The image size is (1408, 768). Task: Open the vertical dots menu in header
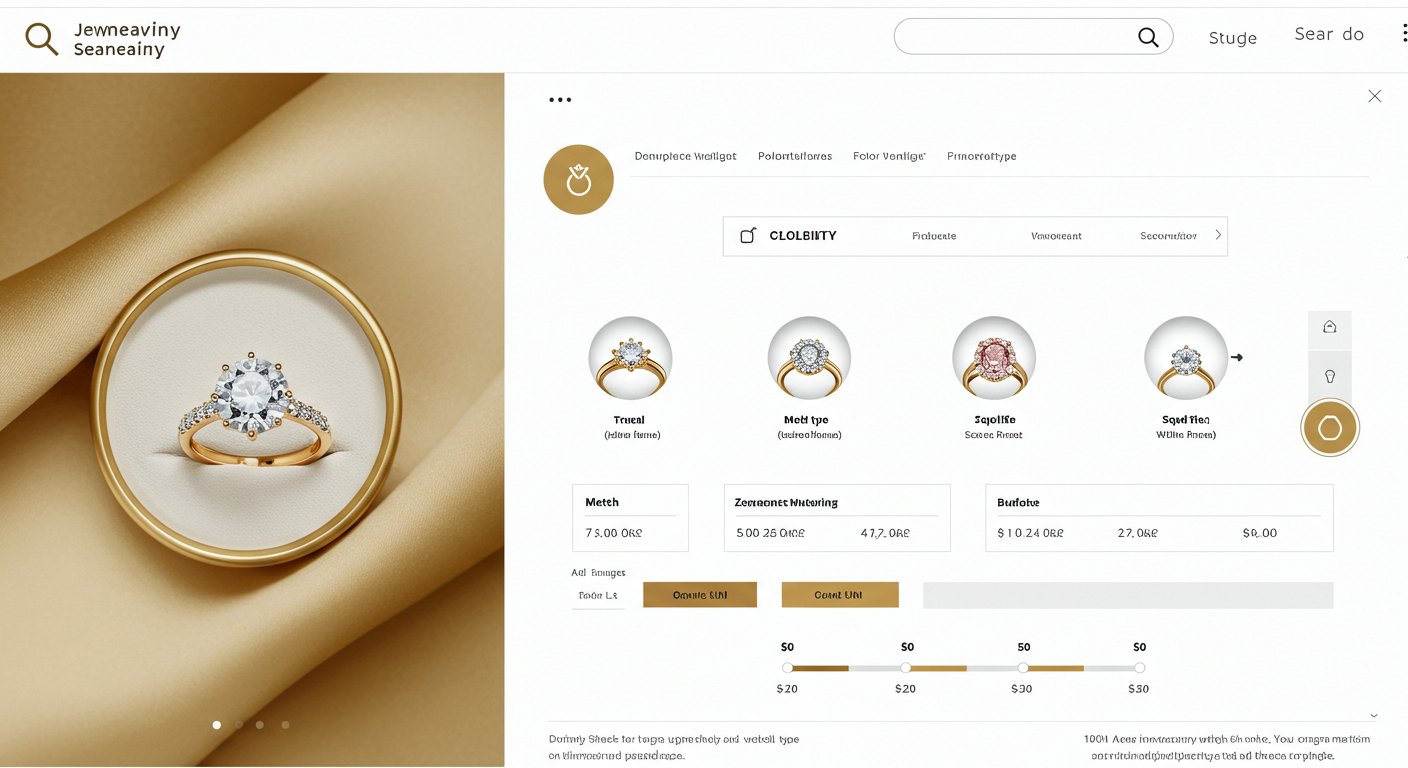click(1404, 33)
